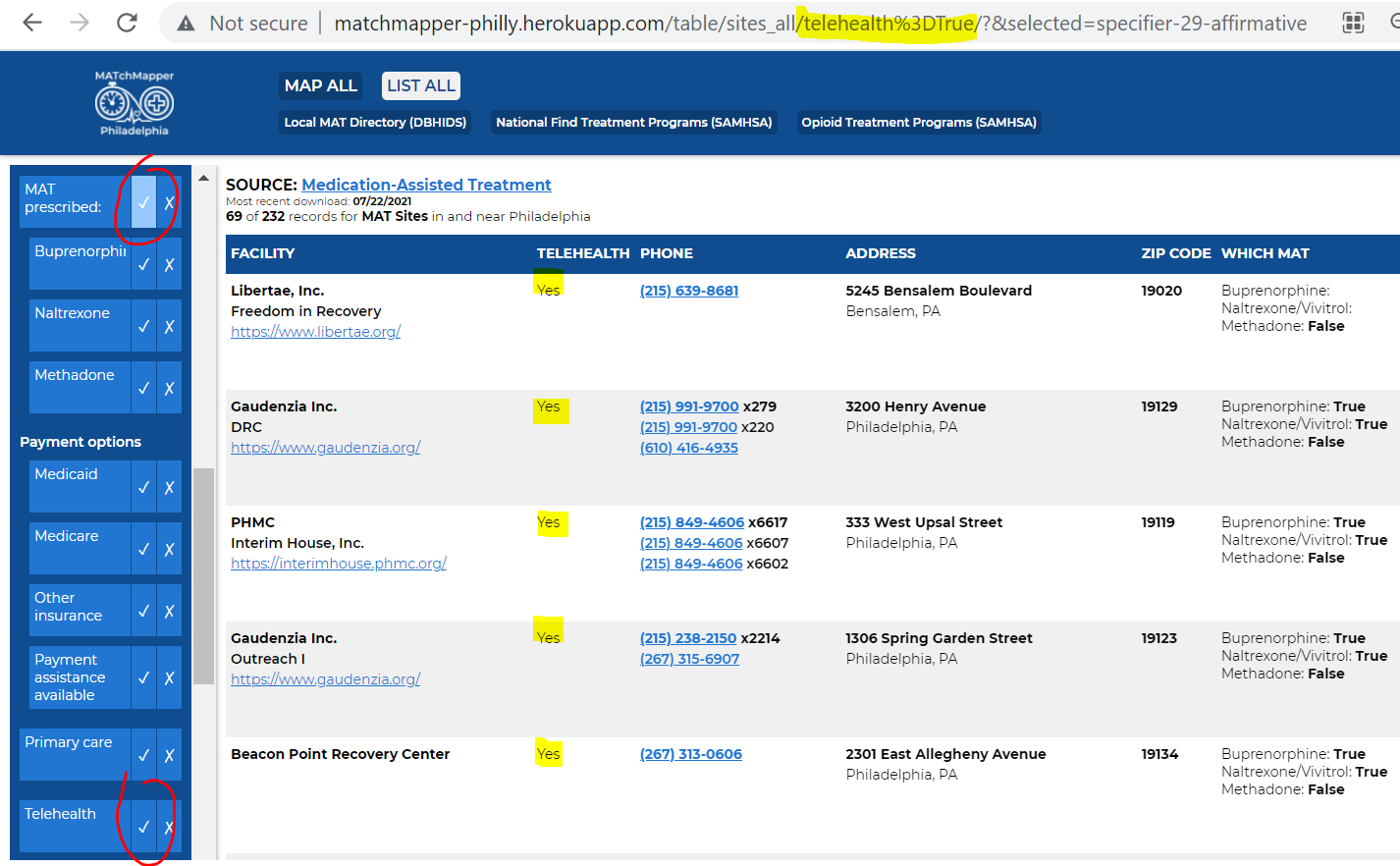Select 5245 Bensalem Boulevard address text
The width and height of the screenshot is (1400, 866).
(x=939, y=291)
